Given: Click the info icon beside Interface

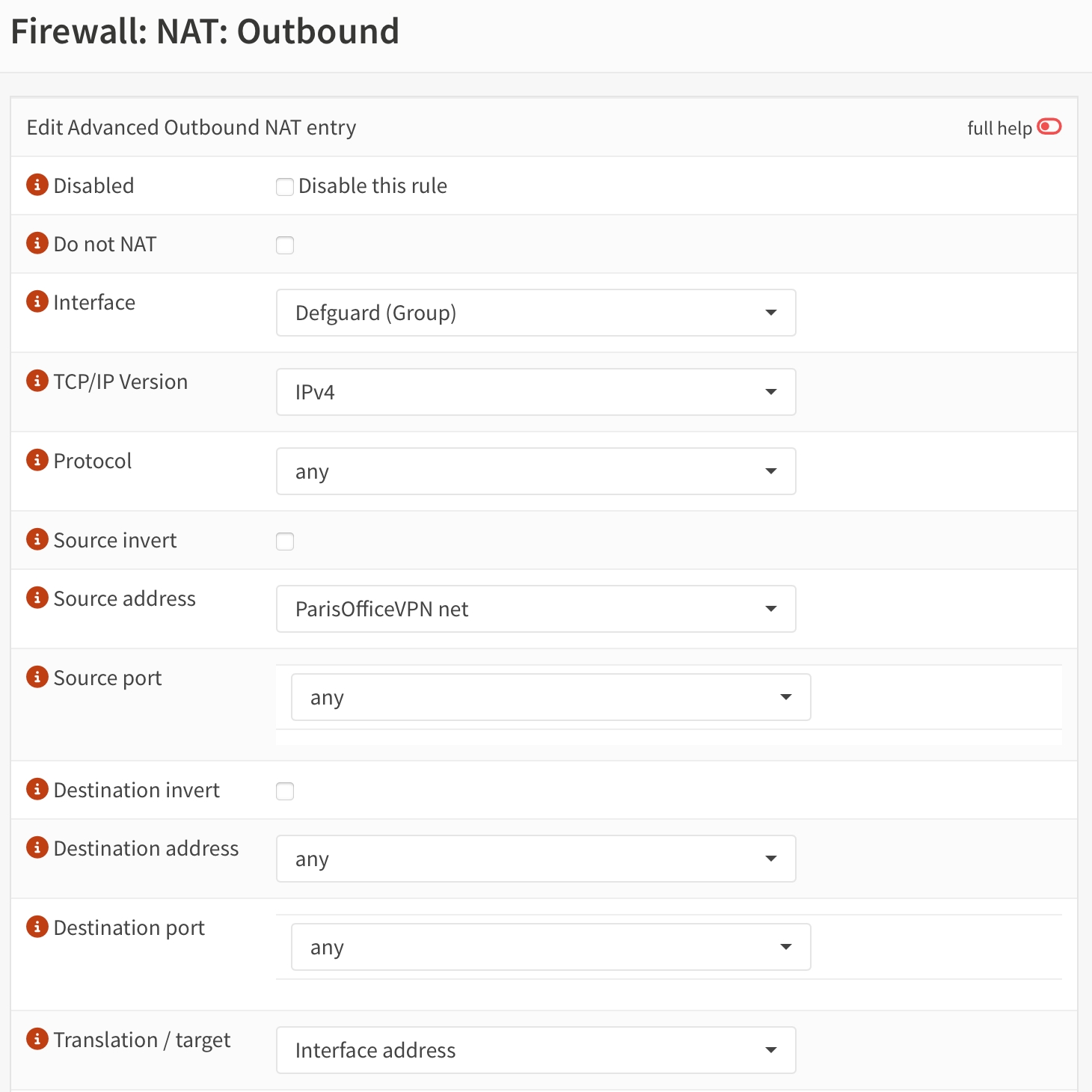Looking at the screenshot, I should tap(37, 301).
